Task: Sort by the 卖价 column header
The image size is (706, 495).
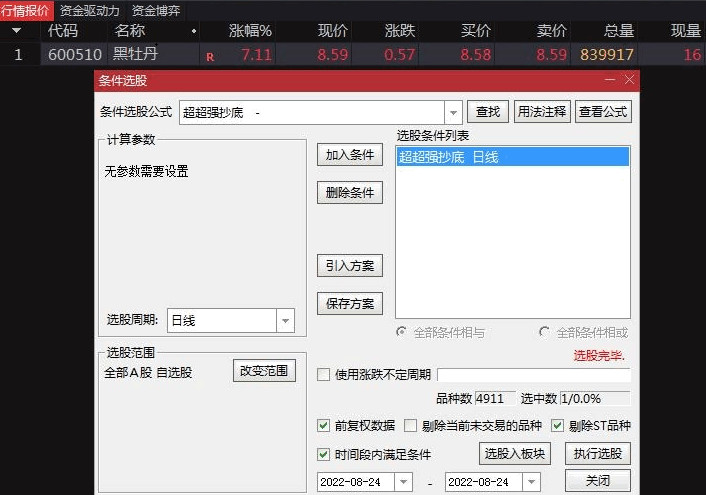Action: (x=551, y=31)
